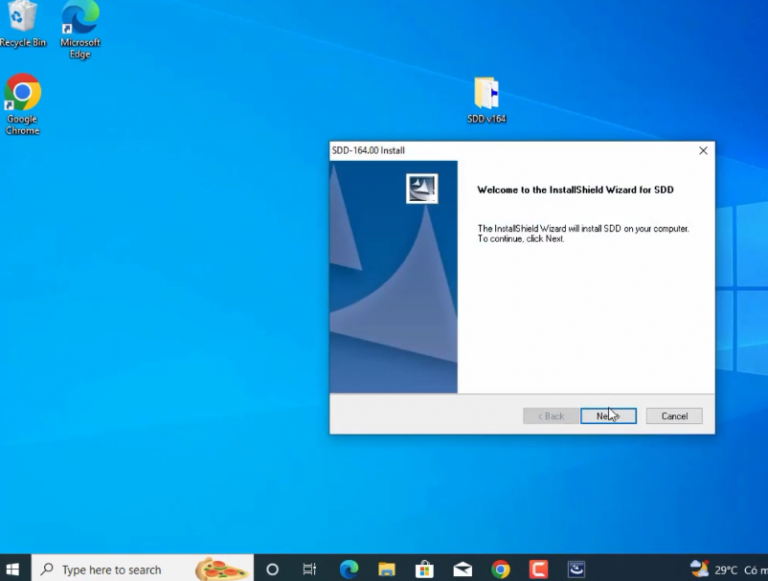The width and height of the screenshot is (768, 581).
Task: Open Microsoft Store from the taskbar
Action: click(x=425, y=569)
